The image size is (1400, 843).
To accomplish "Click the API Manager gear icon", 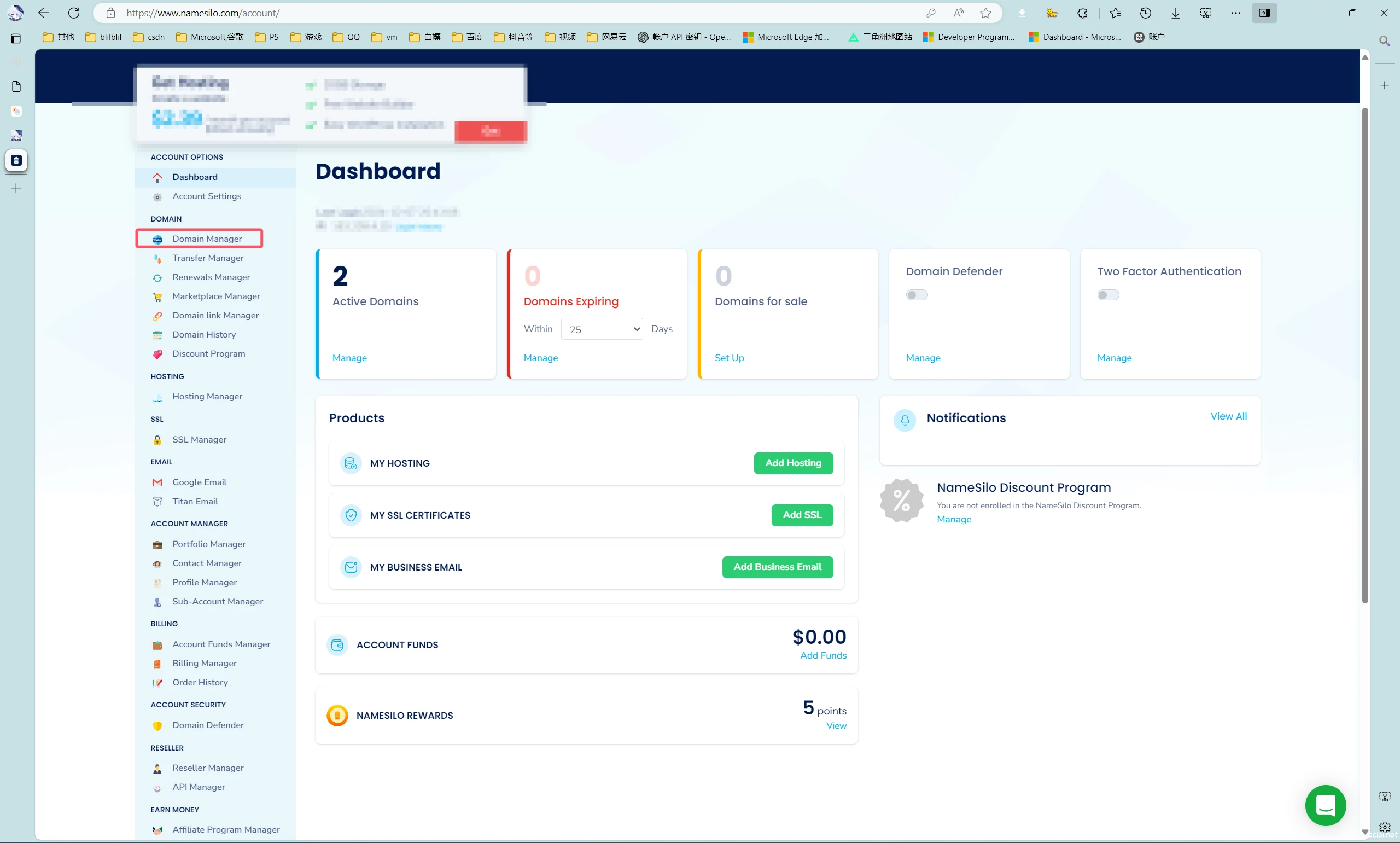I will click(157, 788).
